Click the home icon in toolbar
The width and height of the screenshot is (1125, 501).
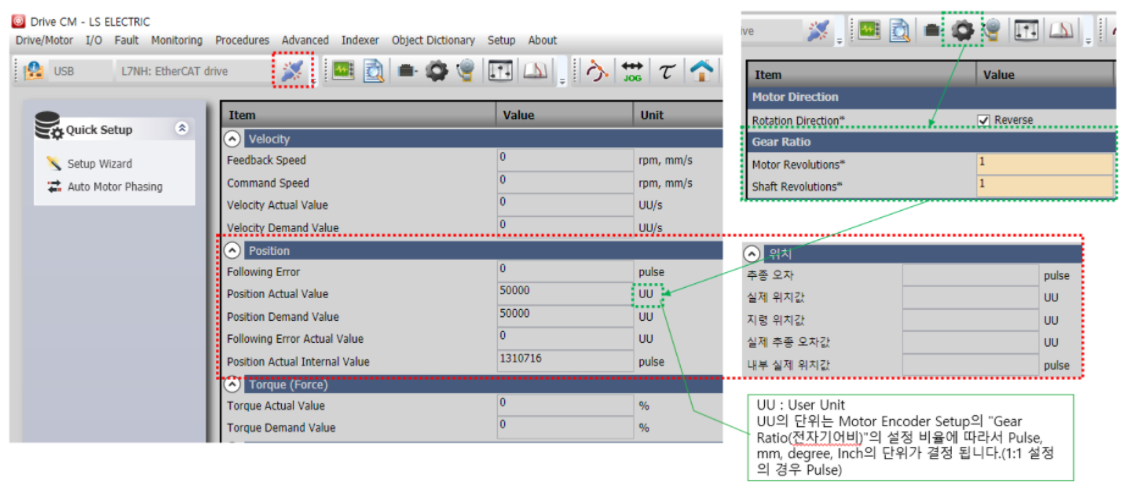702,71
